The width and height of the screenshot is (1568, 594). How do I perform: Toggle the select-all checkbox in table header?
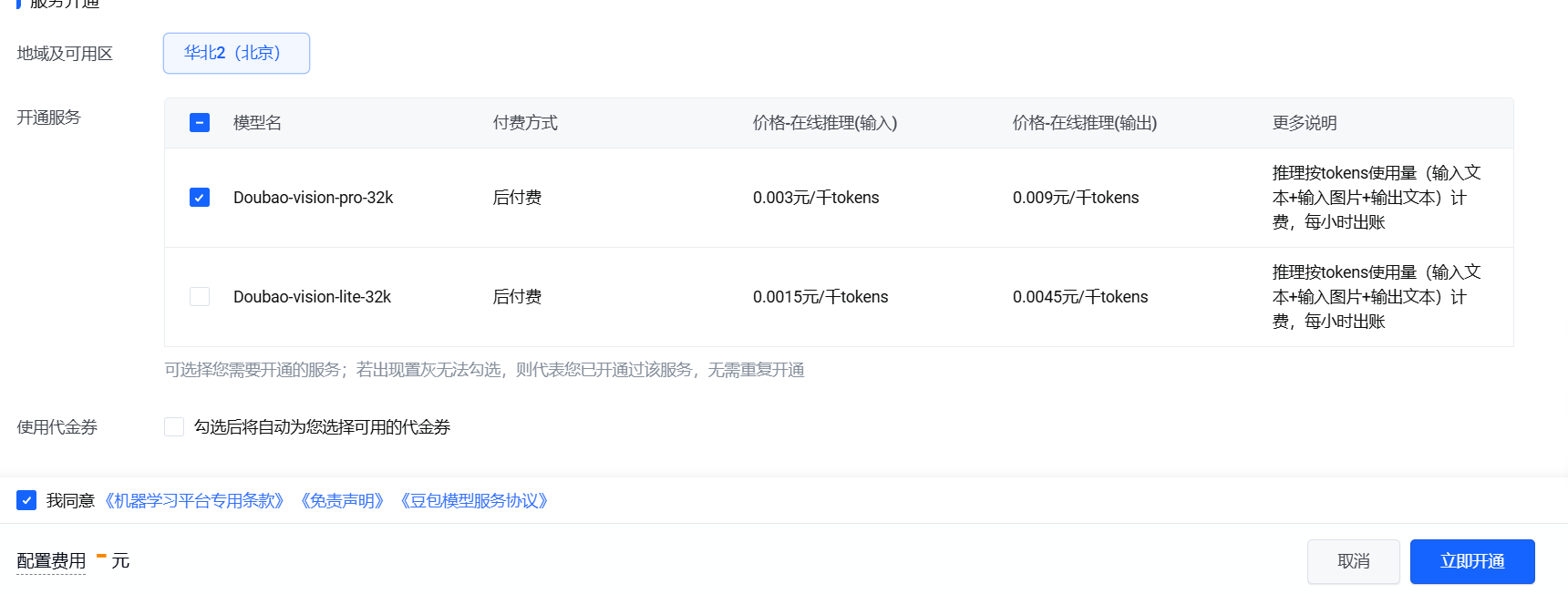click(200, 123)
